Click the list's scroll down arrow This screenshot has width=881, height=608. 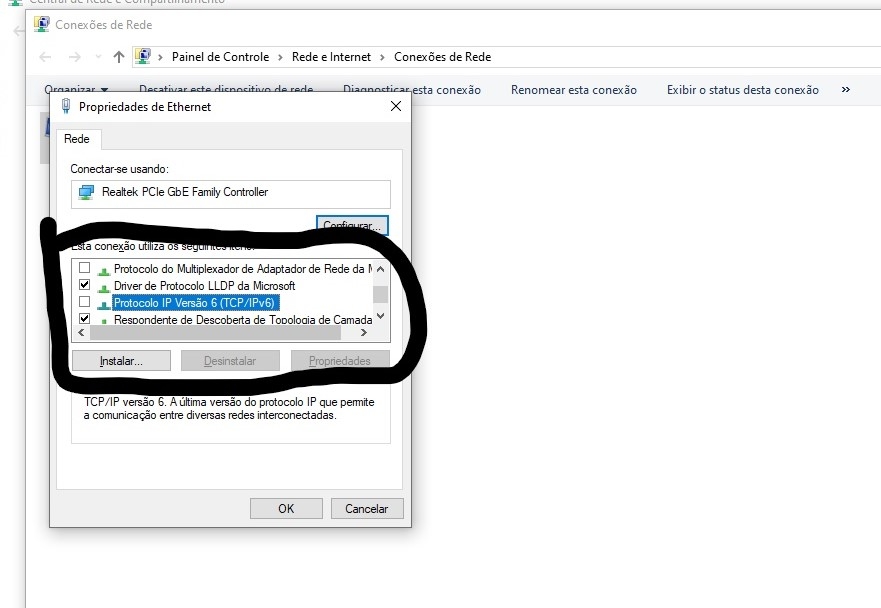(x=380, y=316)
